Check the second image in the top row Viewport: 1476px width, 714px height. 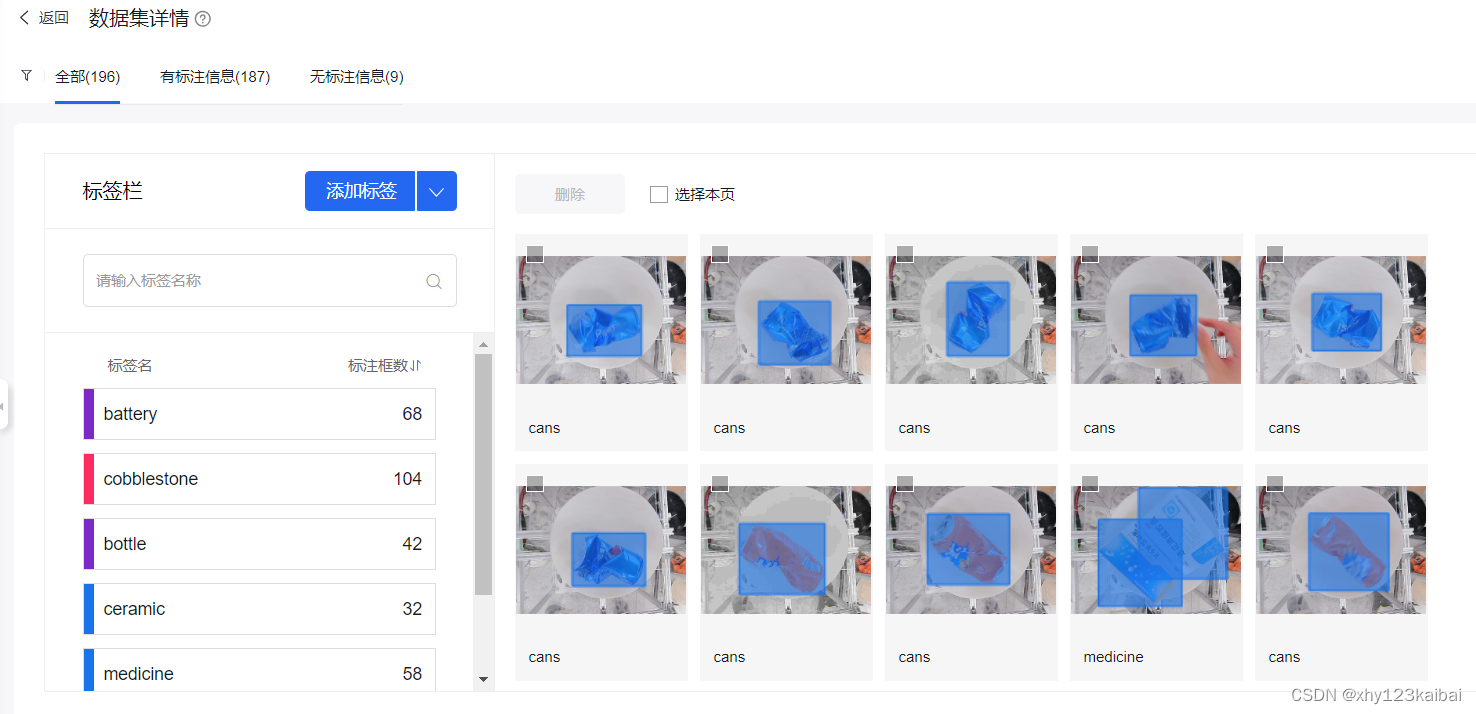[x=720, y=254]
